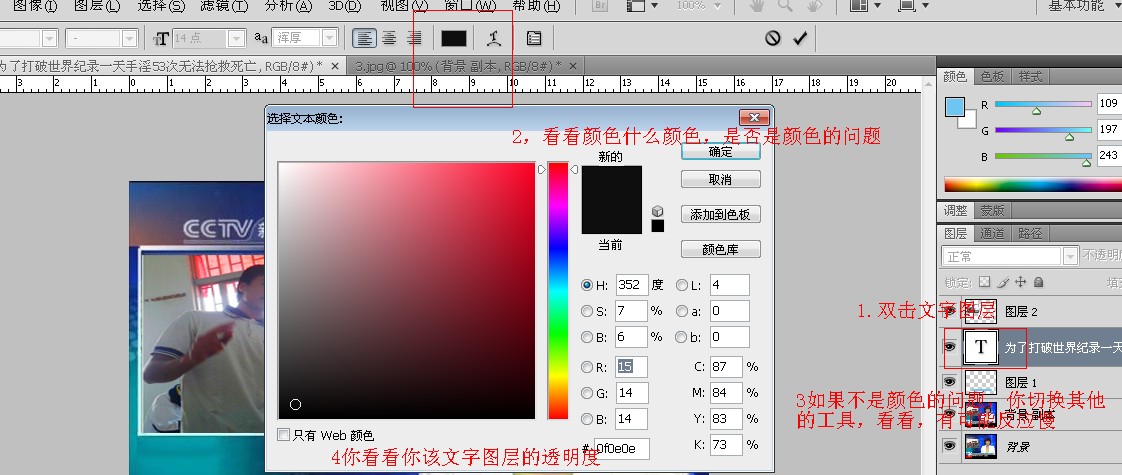Switch to the 路径 tab
This screenshot has width=1122, height=475.
pos(1030,233)
